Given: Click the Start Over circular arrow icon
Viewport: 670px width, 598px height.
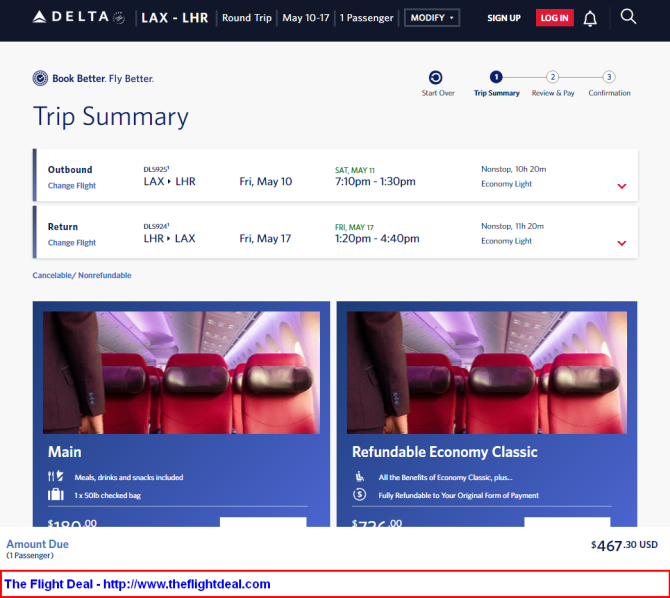Looking at the screenshot, I should coord(435,77).
